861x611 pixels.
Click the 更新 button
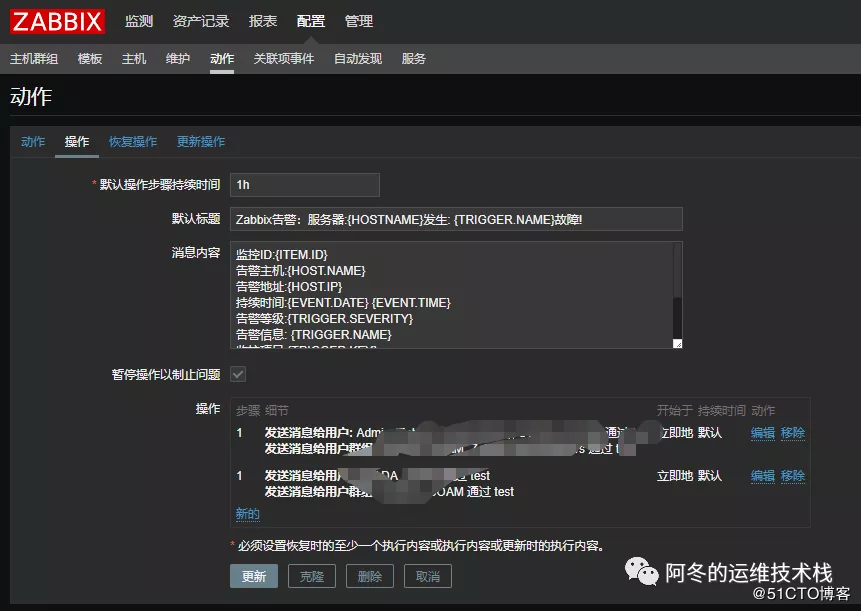(254, 576)
